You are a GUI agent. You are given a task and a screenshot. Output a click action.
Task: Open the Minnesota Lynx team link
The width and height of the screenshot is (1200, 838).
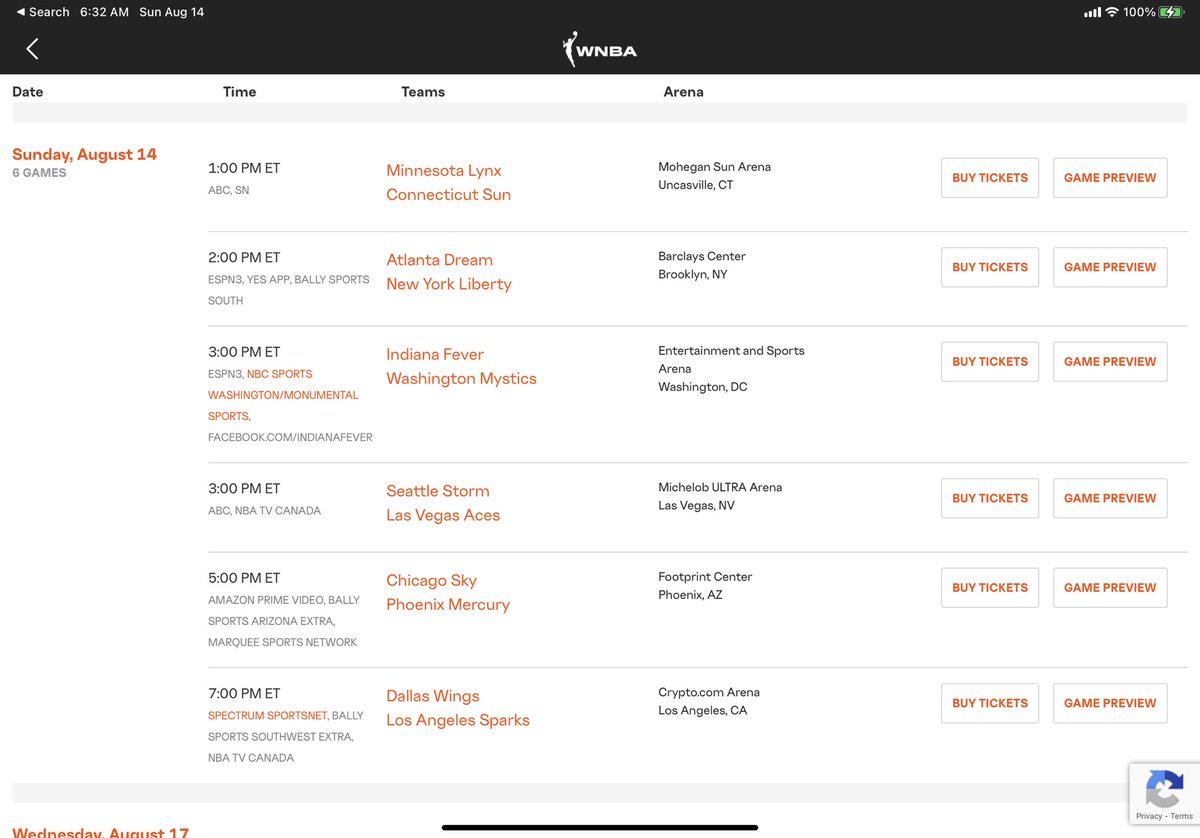coord(444,170)
